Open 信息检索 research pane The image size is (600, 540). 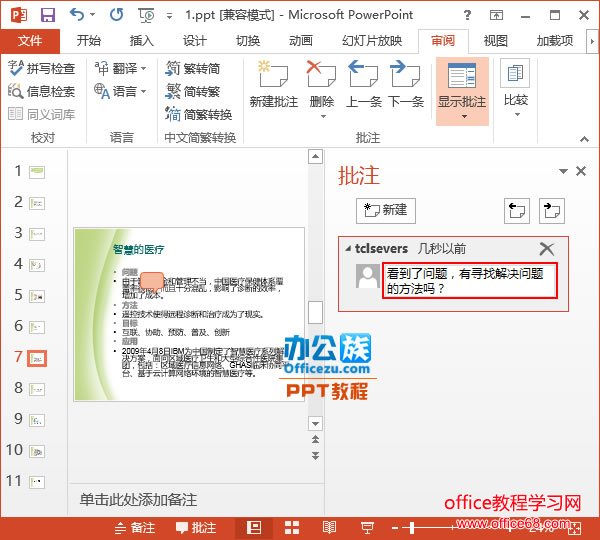[x=41, y=91]
